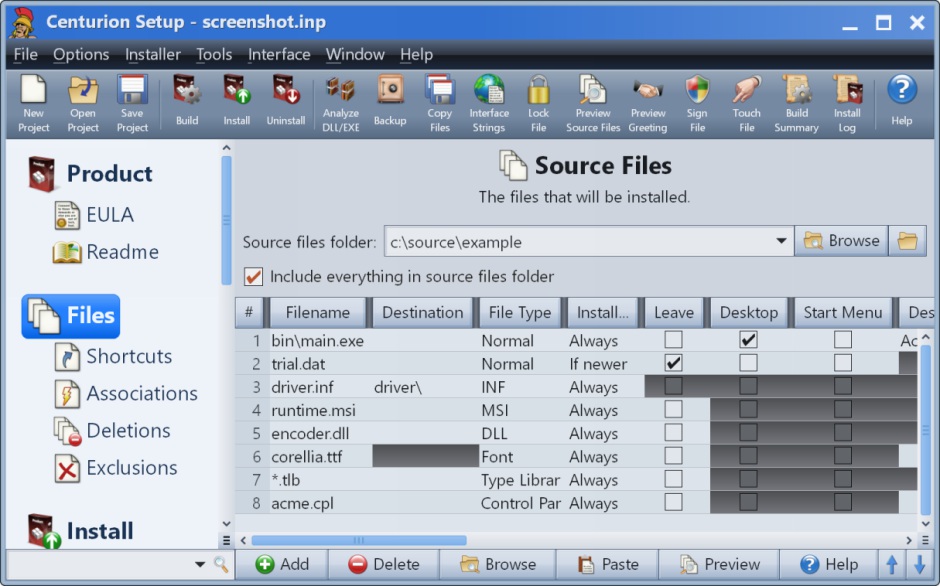Open the dropdown beside the search box
This screenshot has width=940, height=586.
(201, 565)
